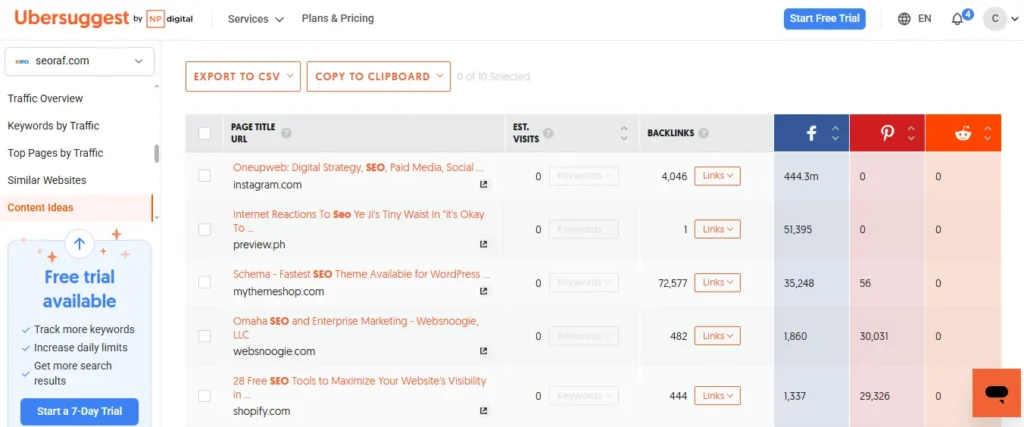Open Links dropdown for shopify.com row
This screenshot has width=1024, height=427.
click(x=717, y=396)
